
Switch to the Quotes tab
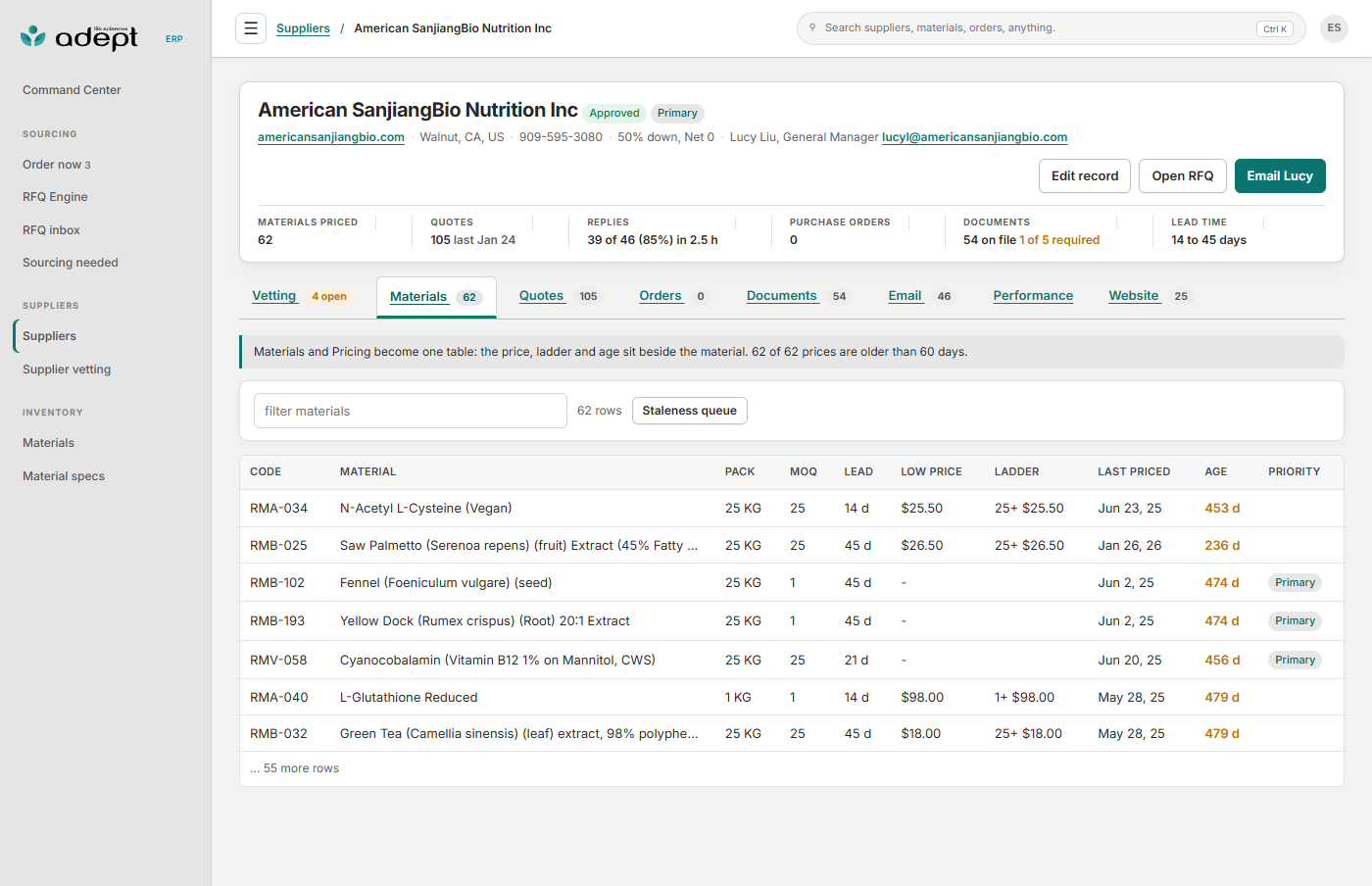[x=559, y=296]
